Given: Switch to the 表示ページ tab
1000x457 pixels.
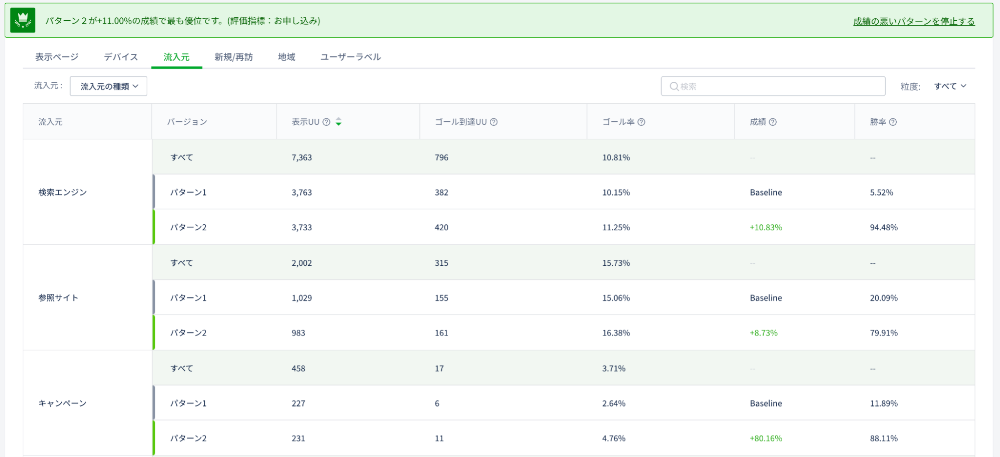Looking at the screenshot, I should point(57,57).
